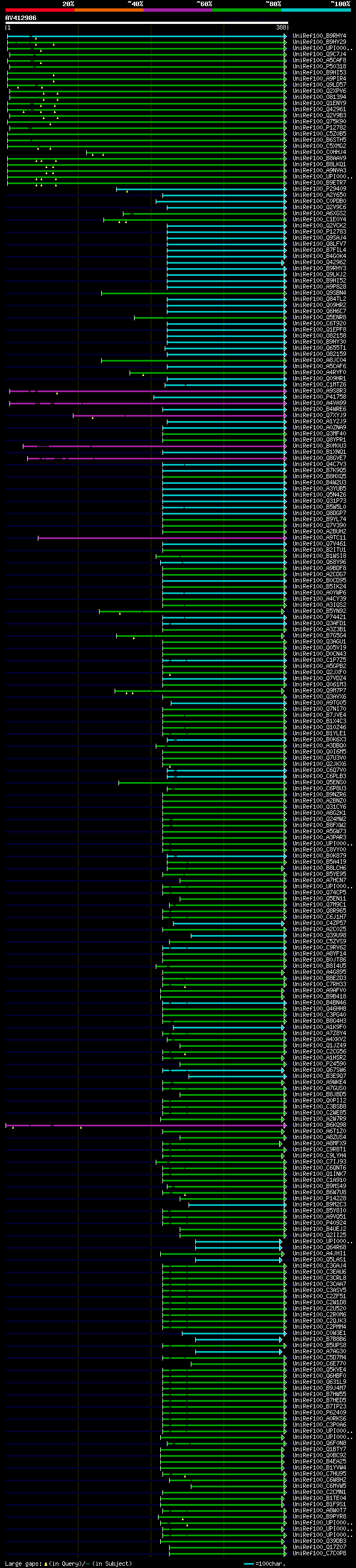356x1568 pixels.
Task: Select the UniRef100_Q5ENS0 label
Action: click(319, 782)
